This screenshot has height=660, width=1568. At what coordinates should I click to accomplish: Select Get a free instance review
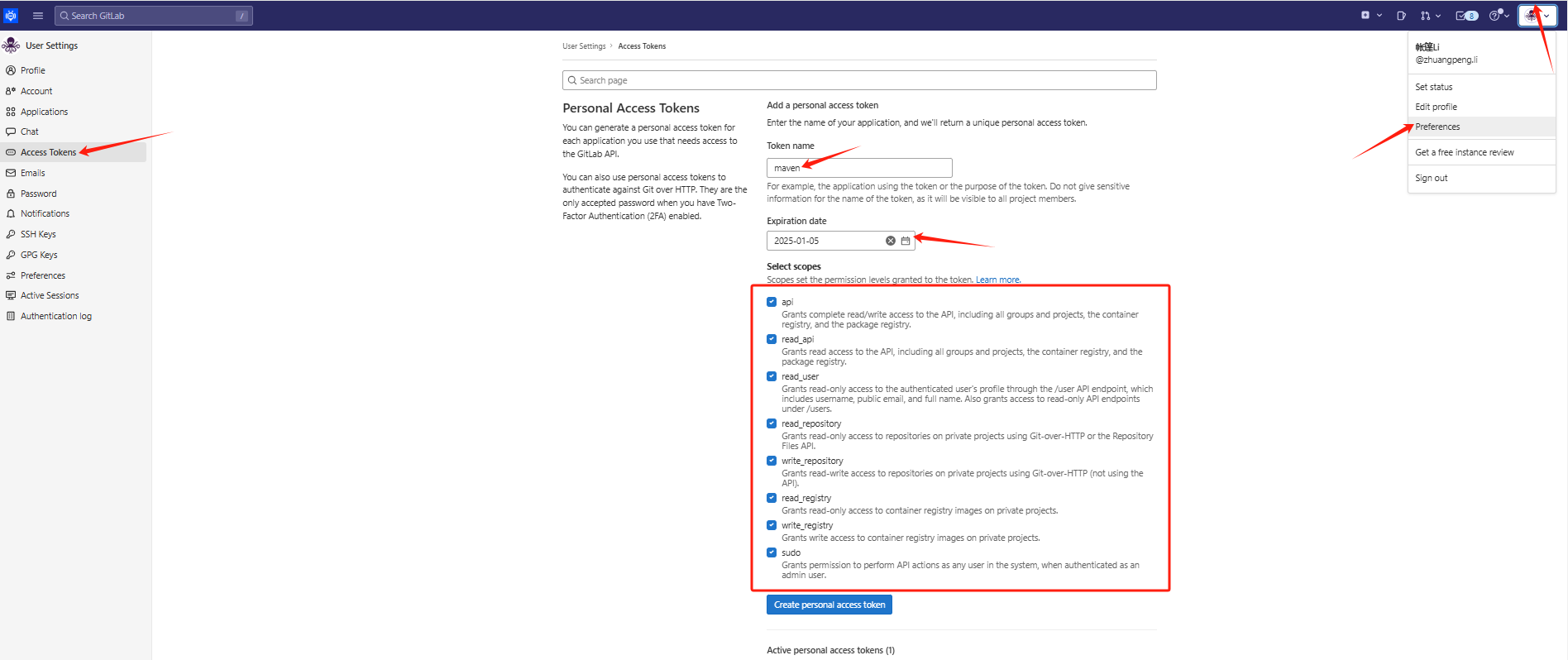coord(1482,152)
